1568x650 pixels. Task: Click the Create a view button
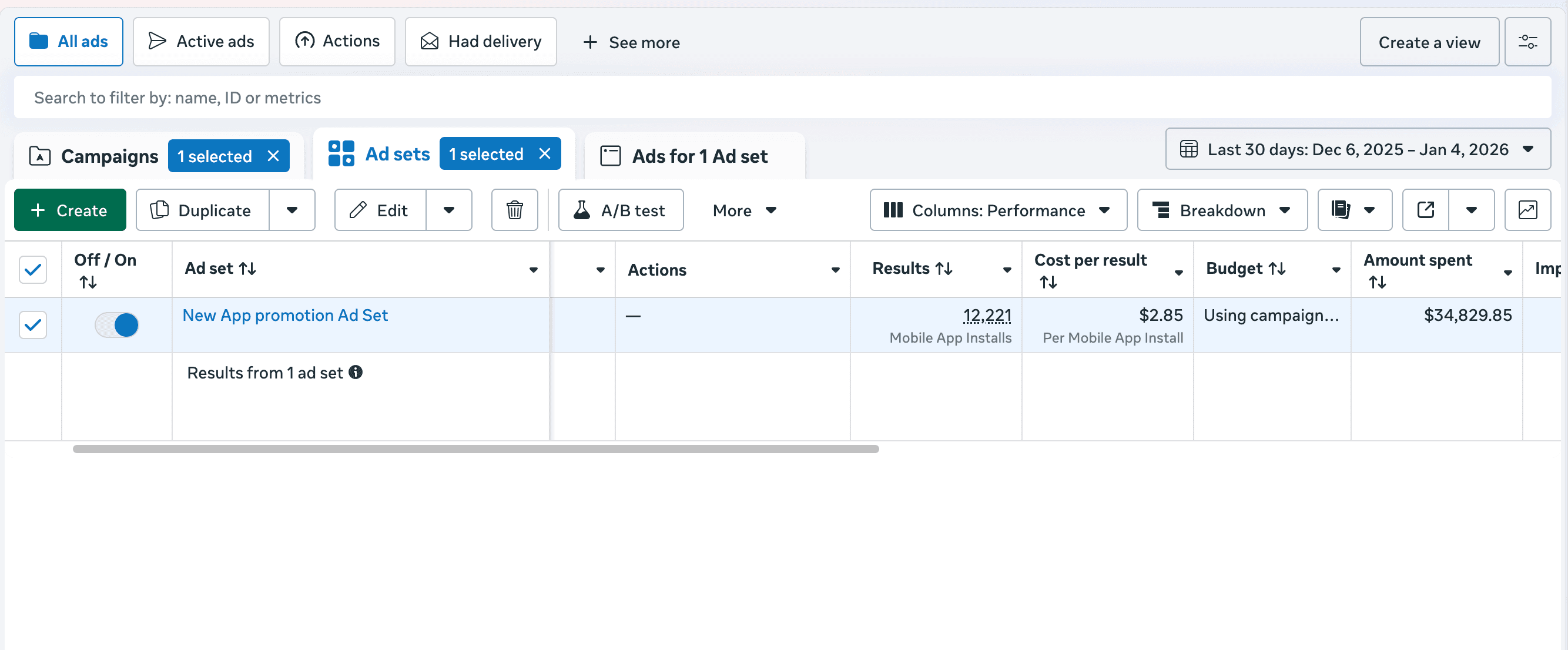tap(1429, 41)
